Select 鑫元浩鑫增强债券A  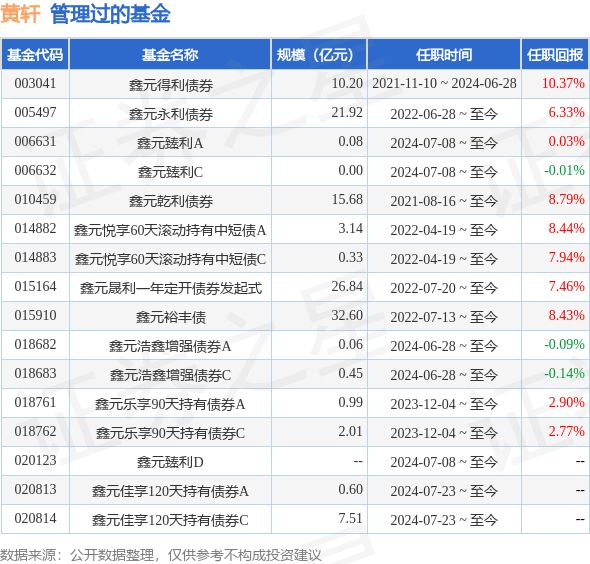tap(170, 346)
